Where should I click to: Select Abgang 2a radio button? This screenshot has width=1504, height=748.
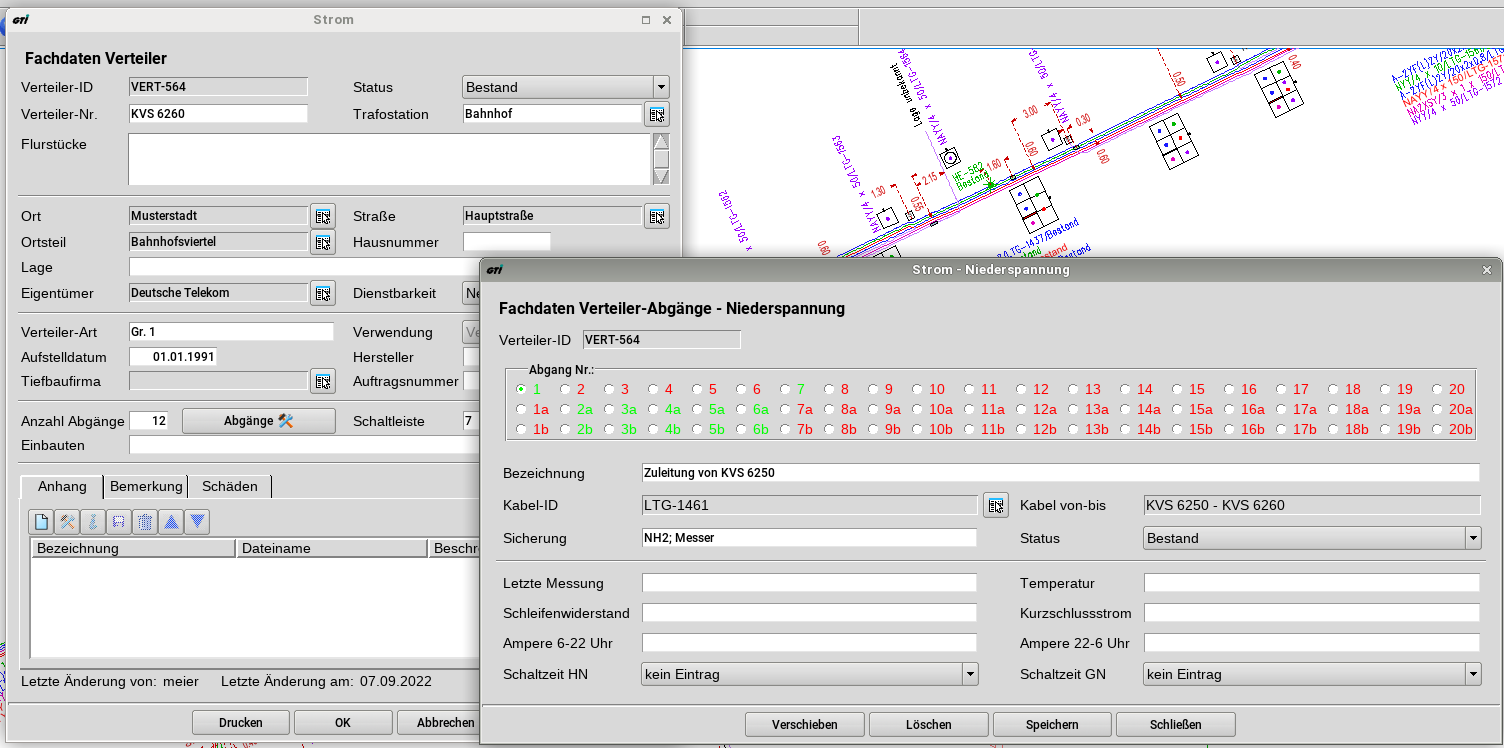pos(566,409)
